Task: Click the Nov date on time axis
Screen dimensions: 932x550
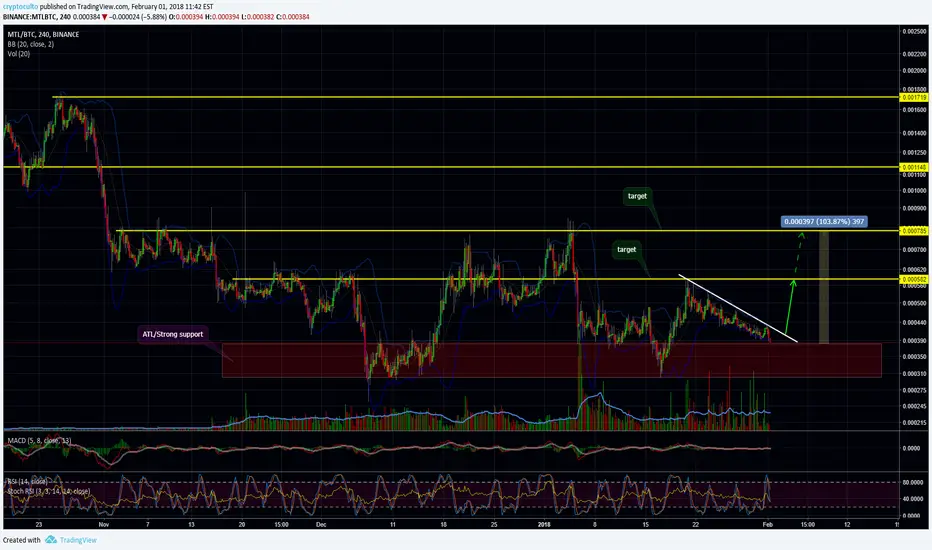Action: coord(104,524)
